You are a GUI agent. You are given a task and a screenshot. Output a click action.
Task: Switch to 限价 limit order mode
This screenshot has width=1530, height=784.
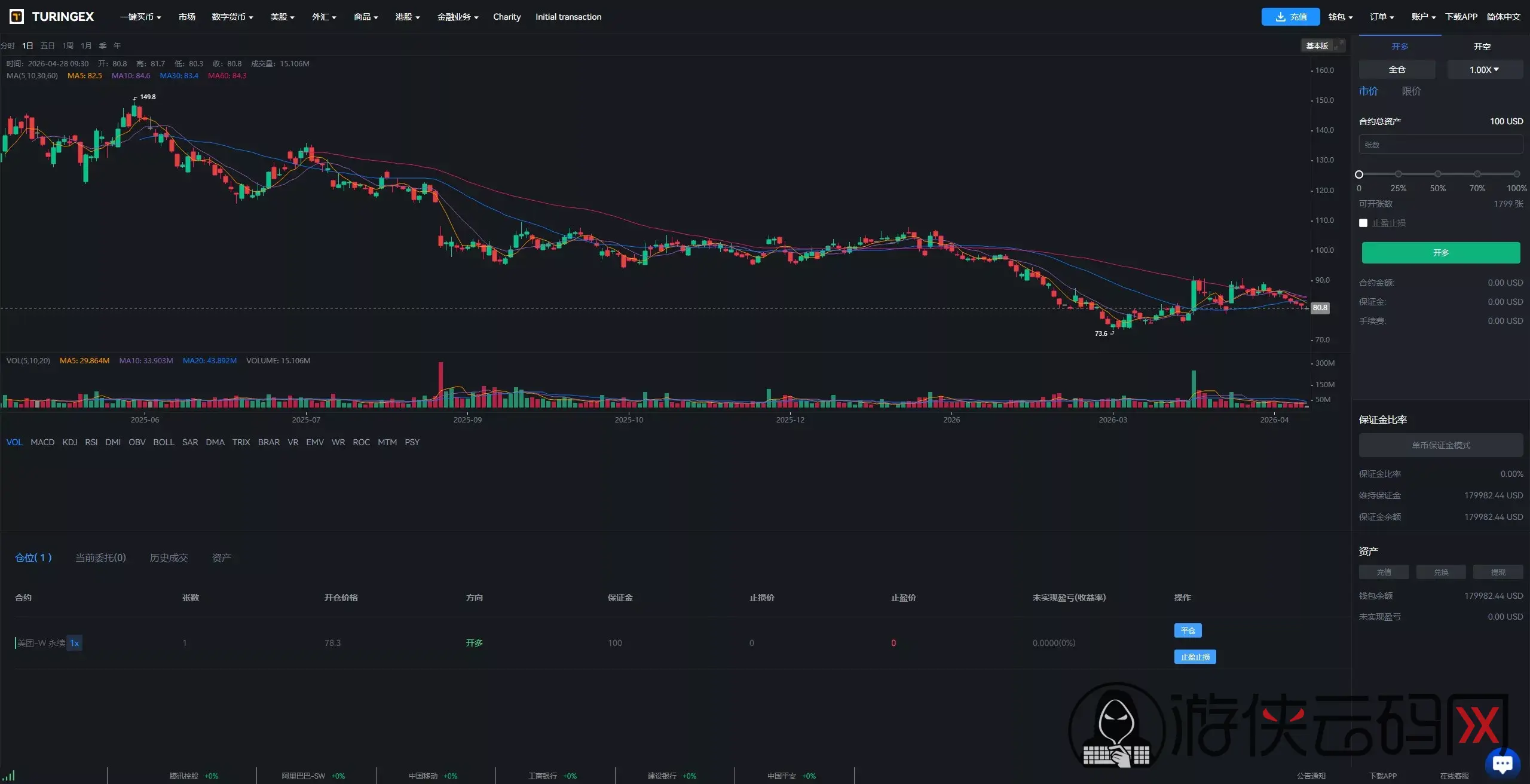tap(1411, 91)
